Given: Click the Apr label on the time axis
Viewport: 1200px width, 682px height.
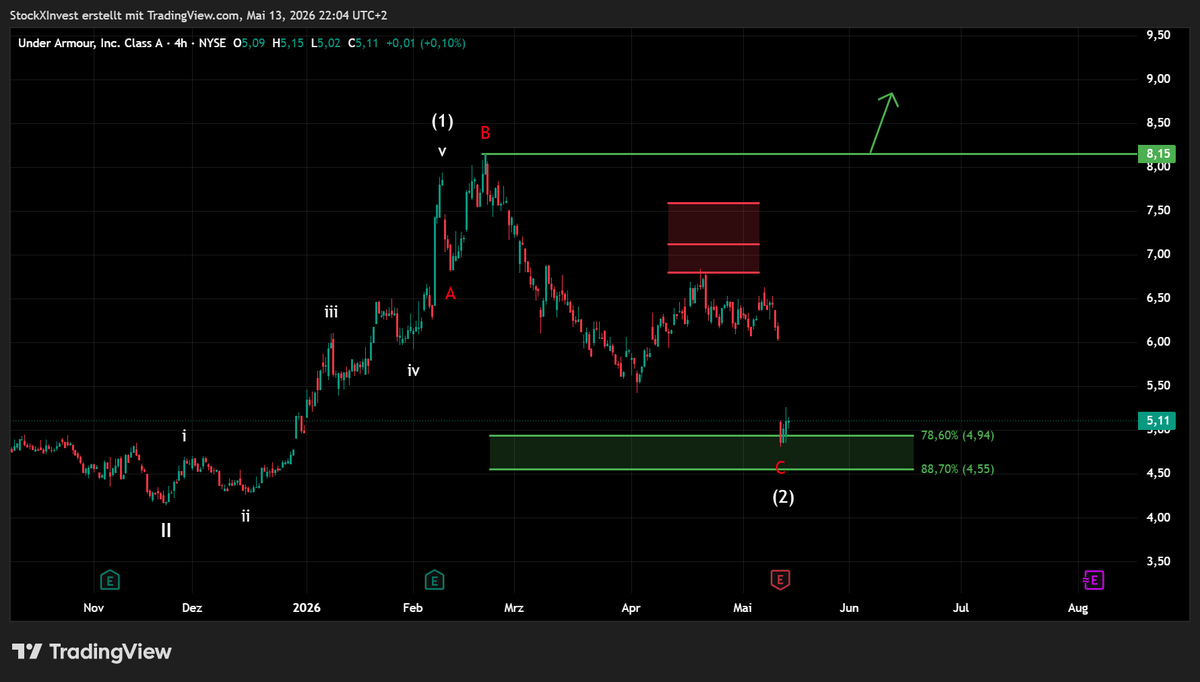Looking at the screenshot, I should (x=631, y=607).
